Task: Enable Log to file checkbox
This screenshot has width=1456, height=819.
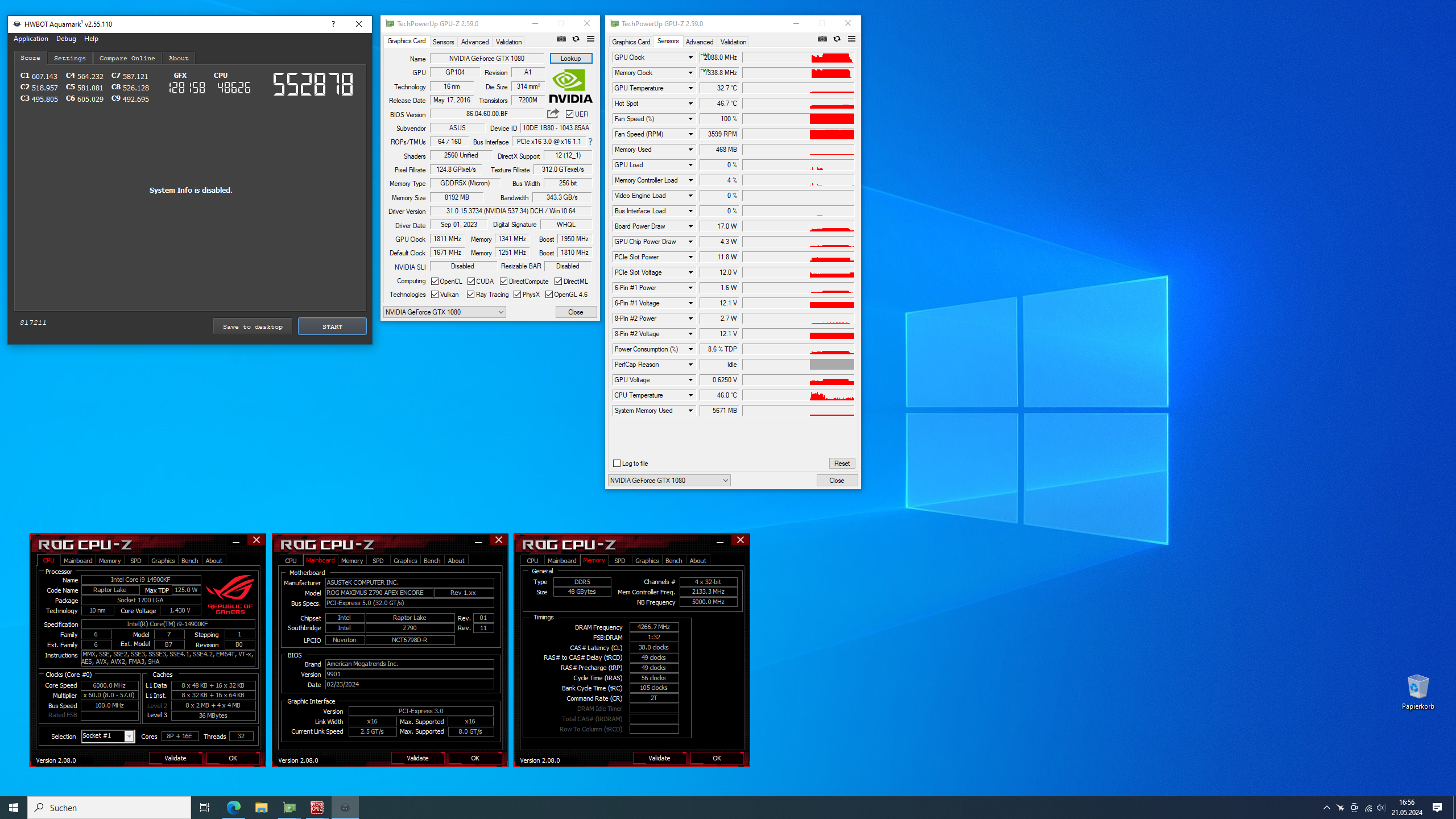Action: (x=617, y=464)
